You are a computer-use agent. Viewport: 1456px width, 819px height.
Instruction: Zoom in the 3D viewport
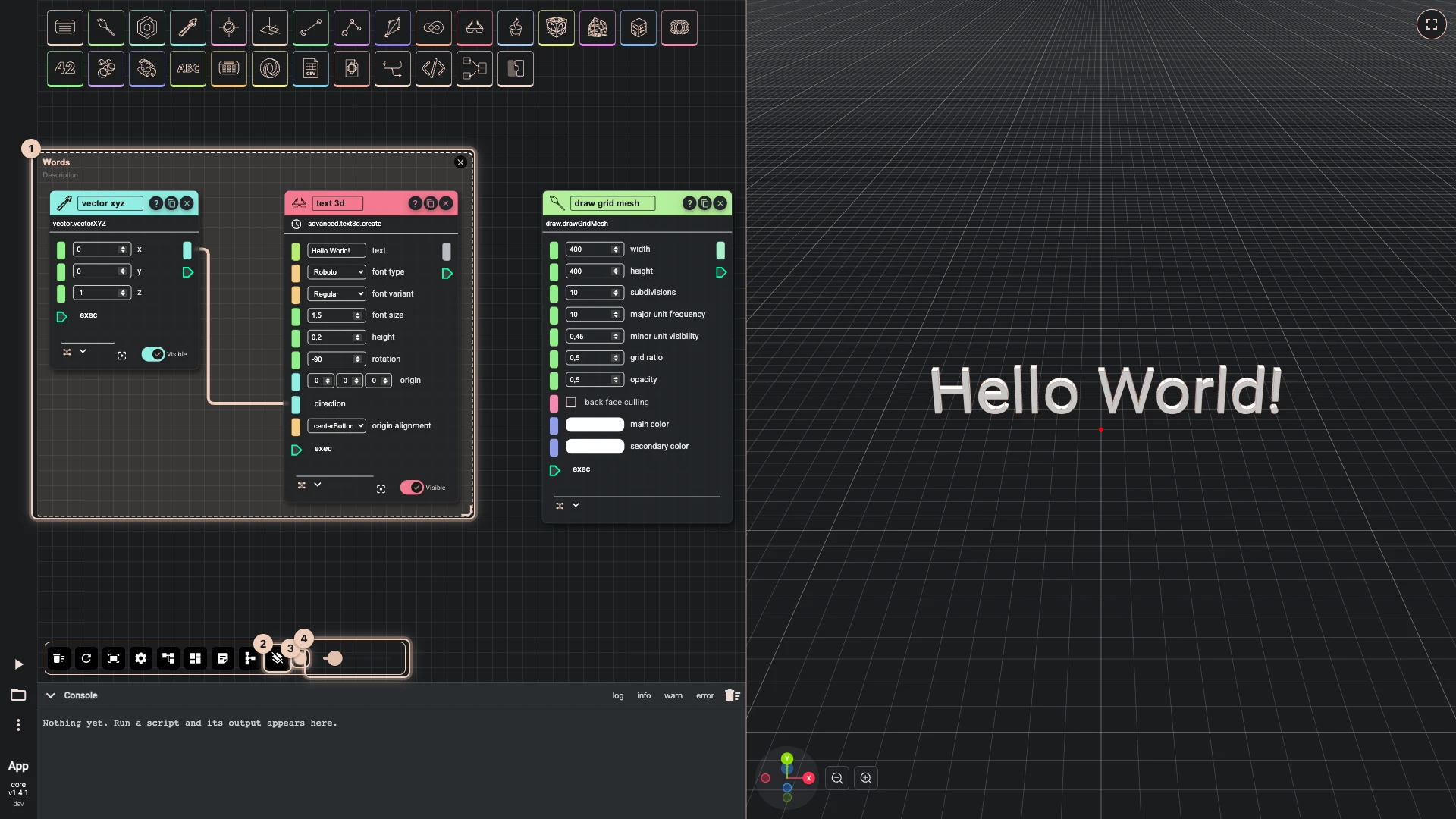pyautogui.click(x=866, y=778)
